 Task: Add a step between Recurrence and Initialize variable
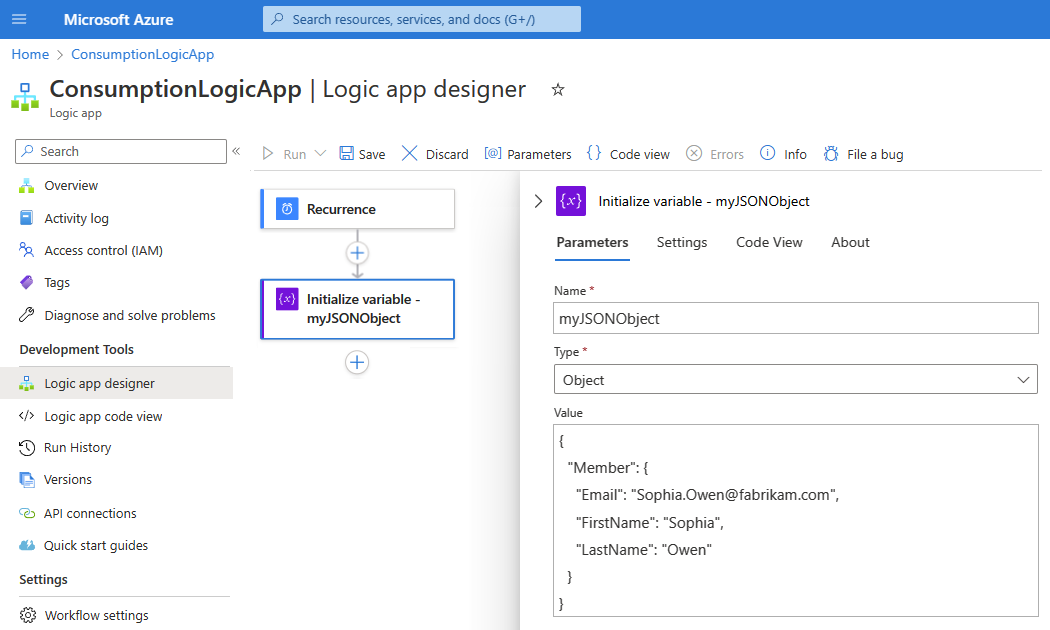click(x=358, y=252)
